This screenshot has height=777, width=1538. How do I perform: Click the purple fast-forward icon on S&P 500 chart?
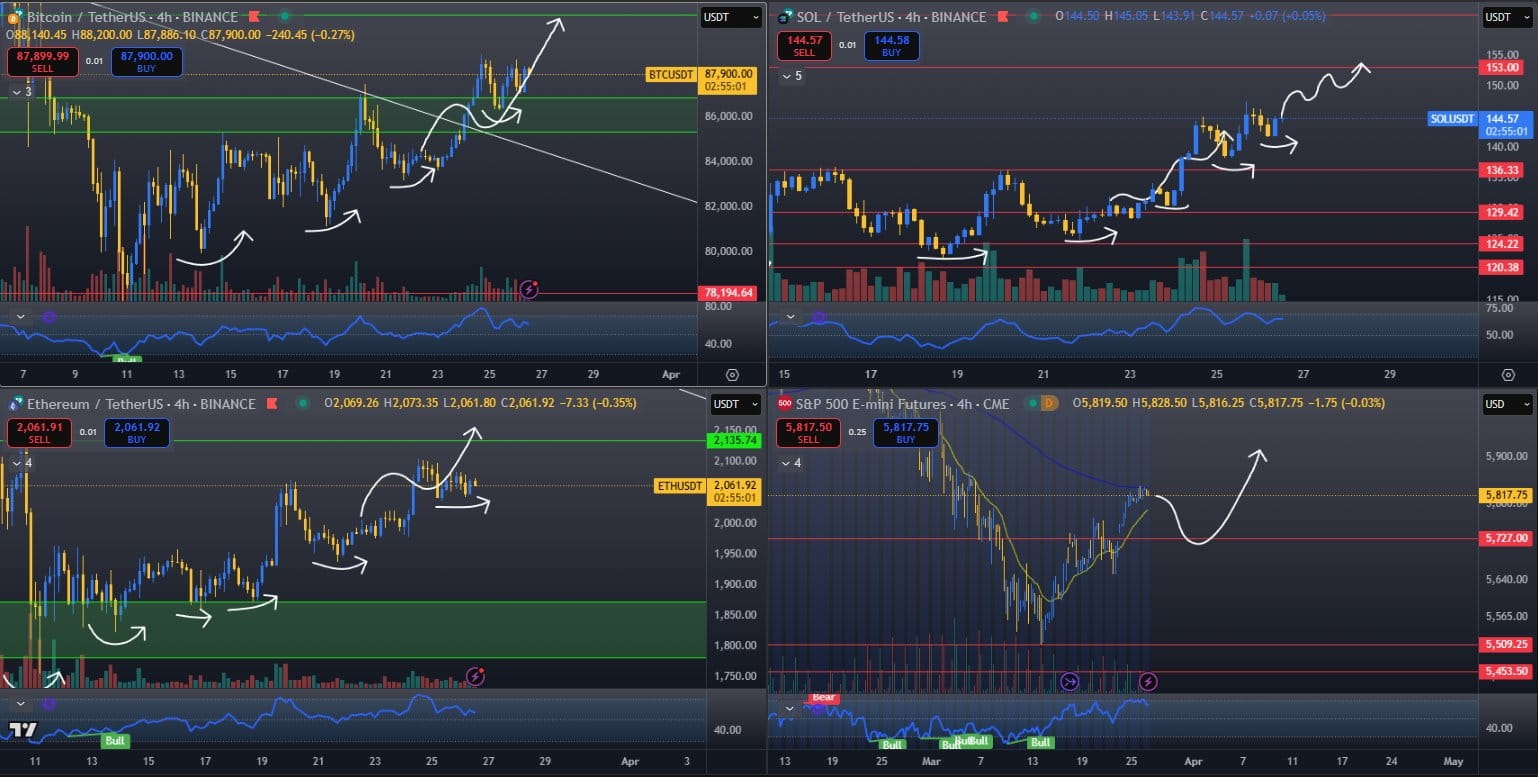(x=1069, y=682)
